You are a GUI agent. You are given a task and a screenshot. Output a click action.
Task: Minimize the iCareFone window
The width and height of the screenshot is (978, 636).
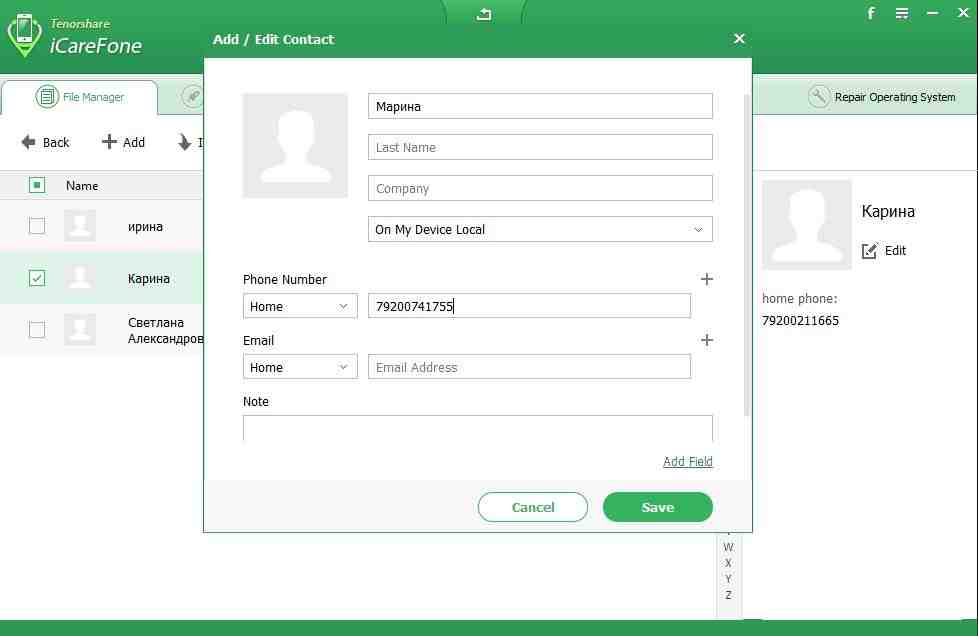932,13
